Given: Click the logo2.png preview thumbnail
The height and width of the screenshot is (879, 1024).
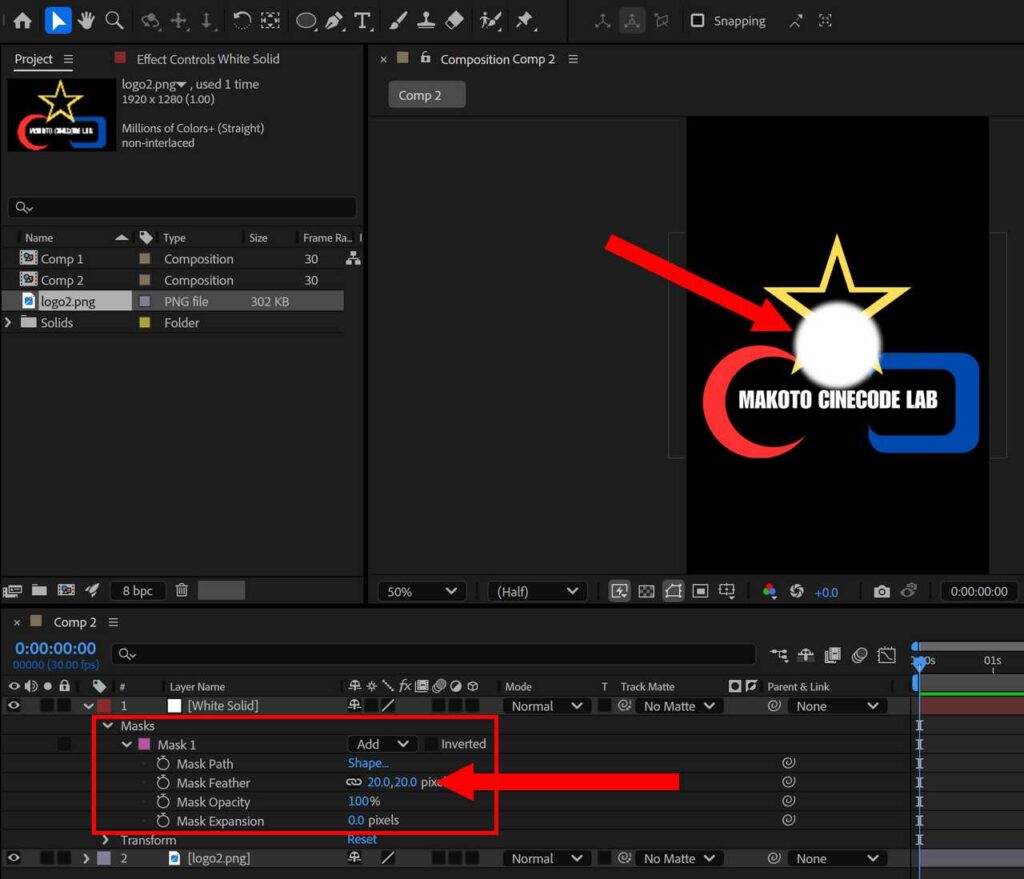Looking at the screenshot, I should pos(61,115).
